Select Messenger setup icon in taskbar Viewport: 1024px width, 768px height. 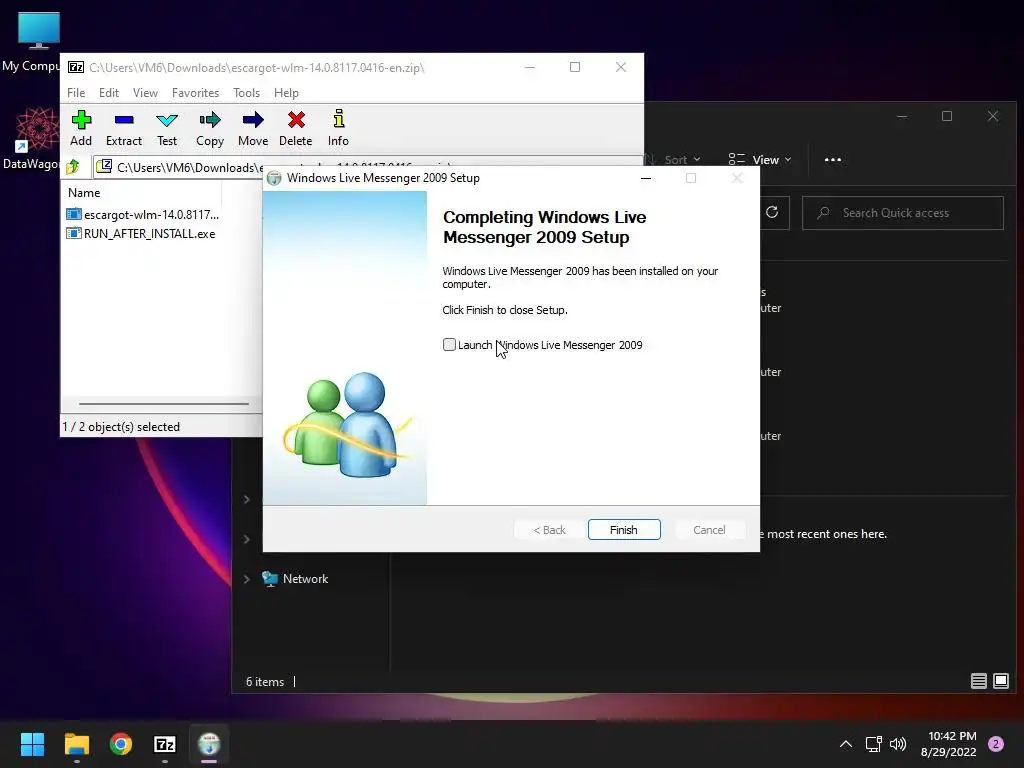coord(209,744)
